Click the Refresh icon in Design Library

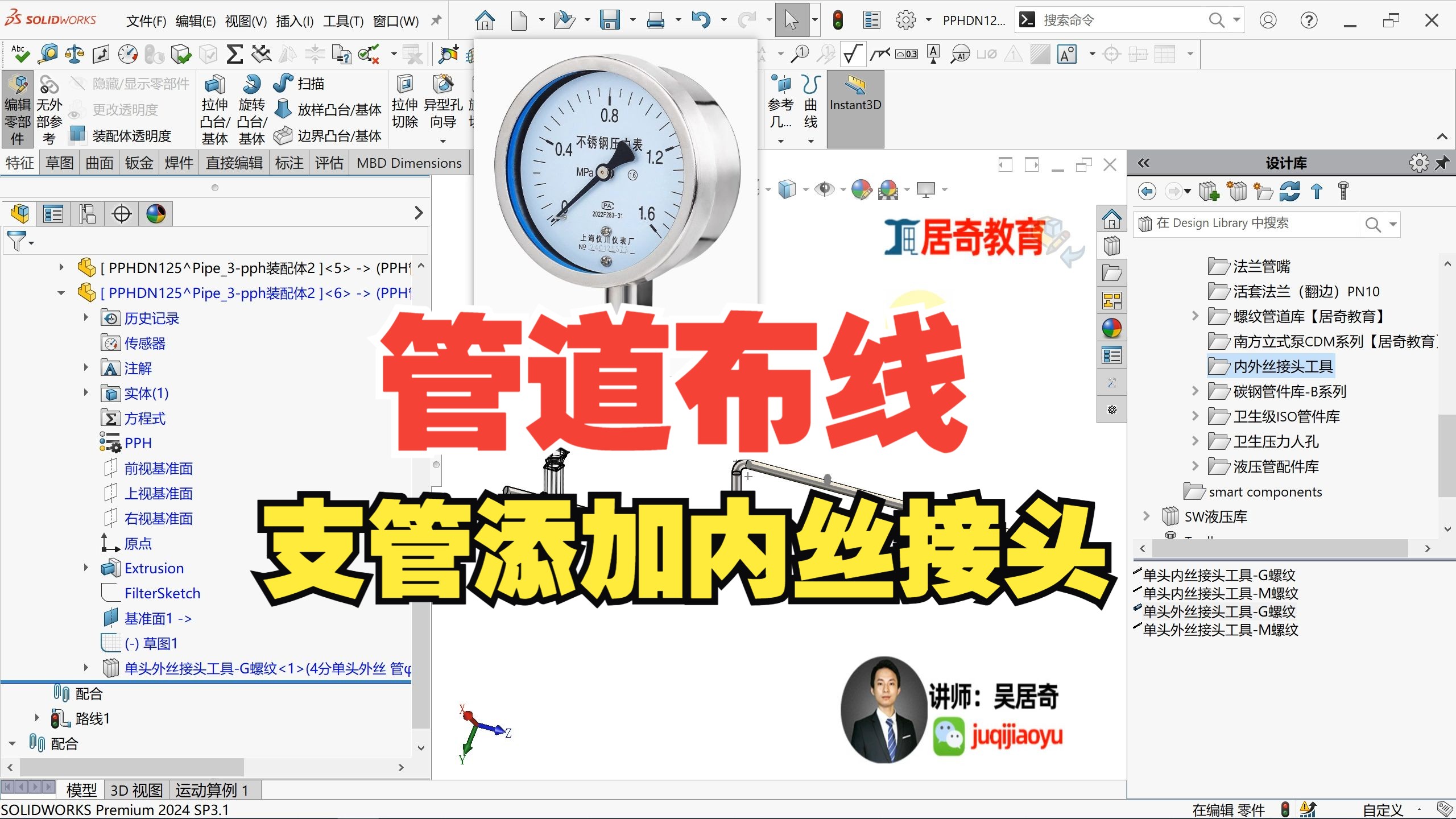[1289, 192]
